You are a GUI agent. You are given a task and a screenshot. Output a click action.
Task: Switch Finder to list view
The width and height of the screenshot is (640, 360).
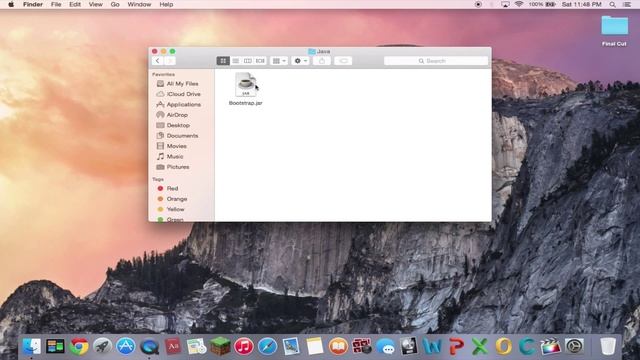pos(236,61)
